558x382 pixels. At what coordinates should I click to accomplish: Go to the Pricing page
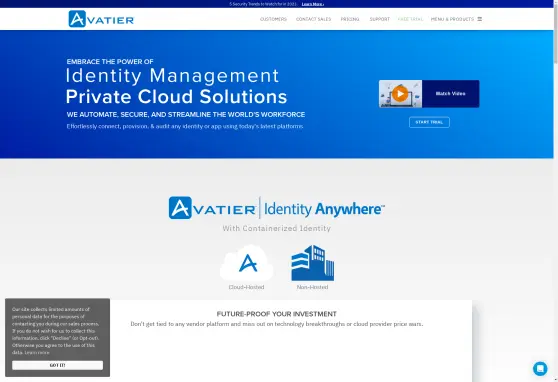pyautogui.click(x=350, y=19)
